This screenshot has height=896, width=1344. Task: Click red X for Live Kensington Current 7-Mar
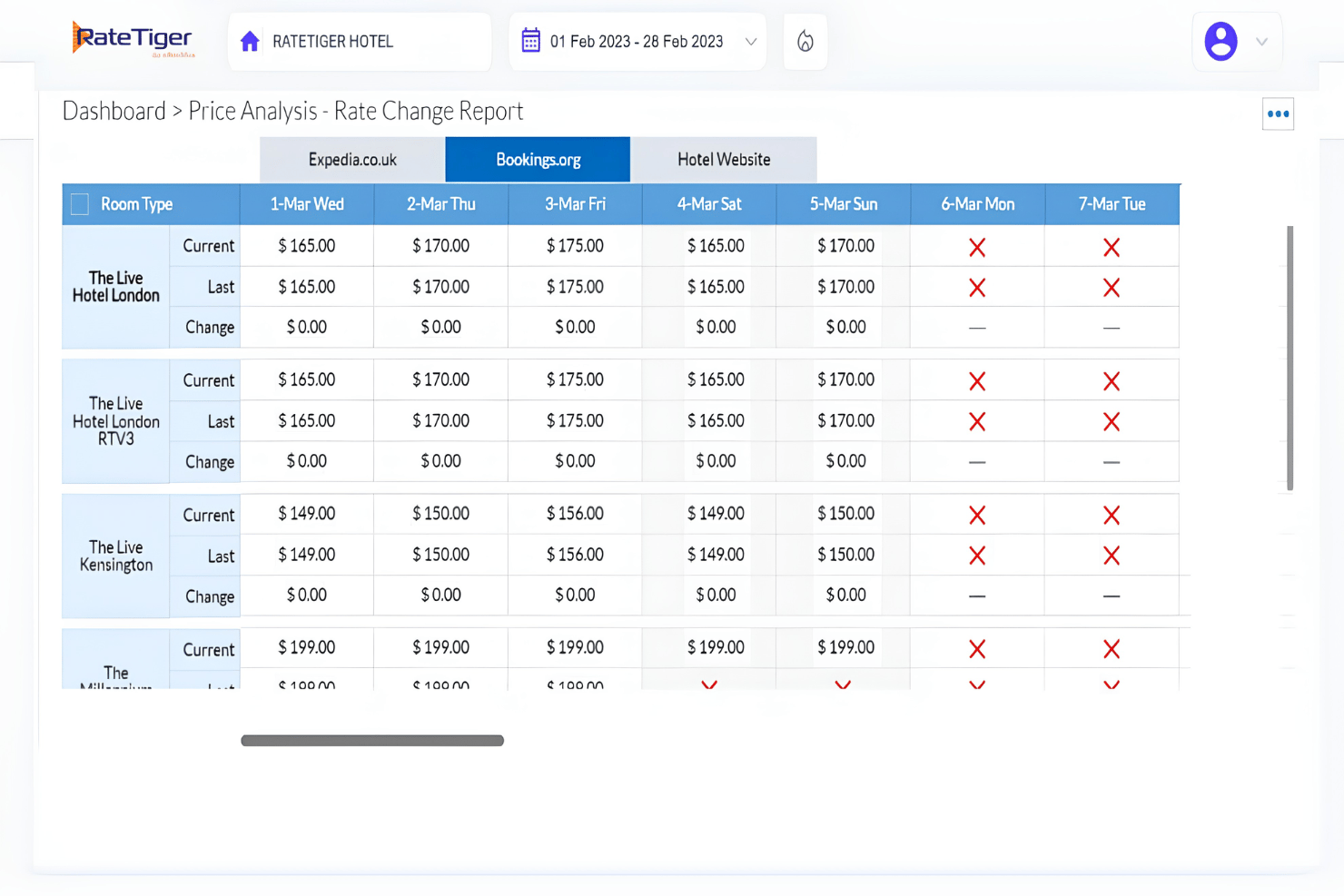coord(1112,516)
